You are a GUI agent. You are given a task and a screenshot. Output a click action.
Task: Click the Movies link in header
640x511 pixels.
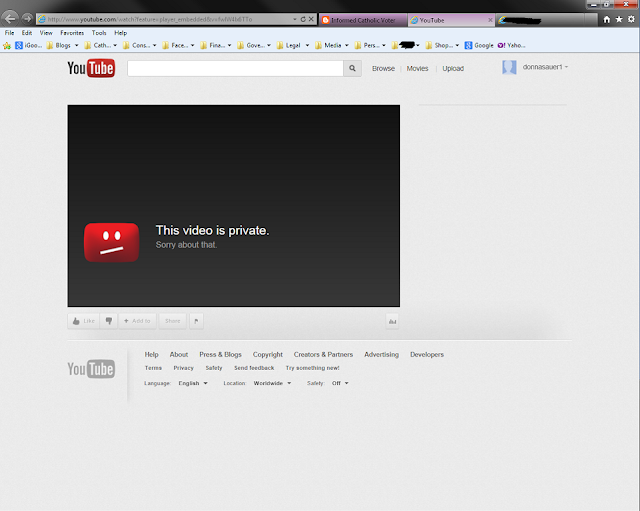click(x=417, y=69)
